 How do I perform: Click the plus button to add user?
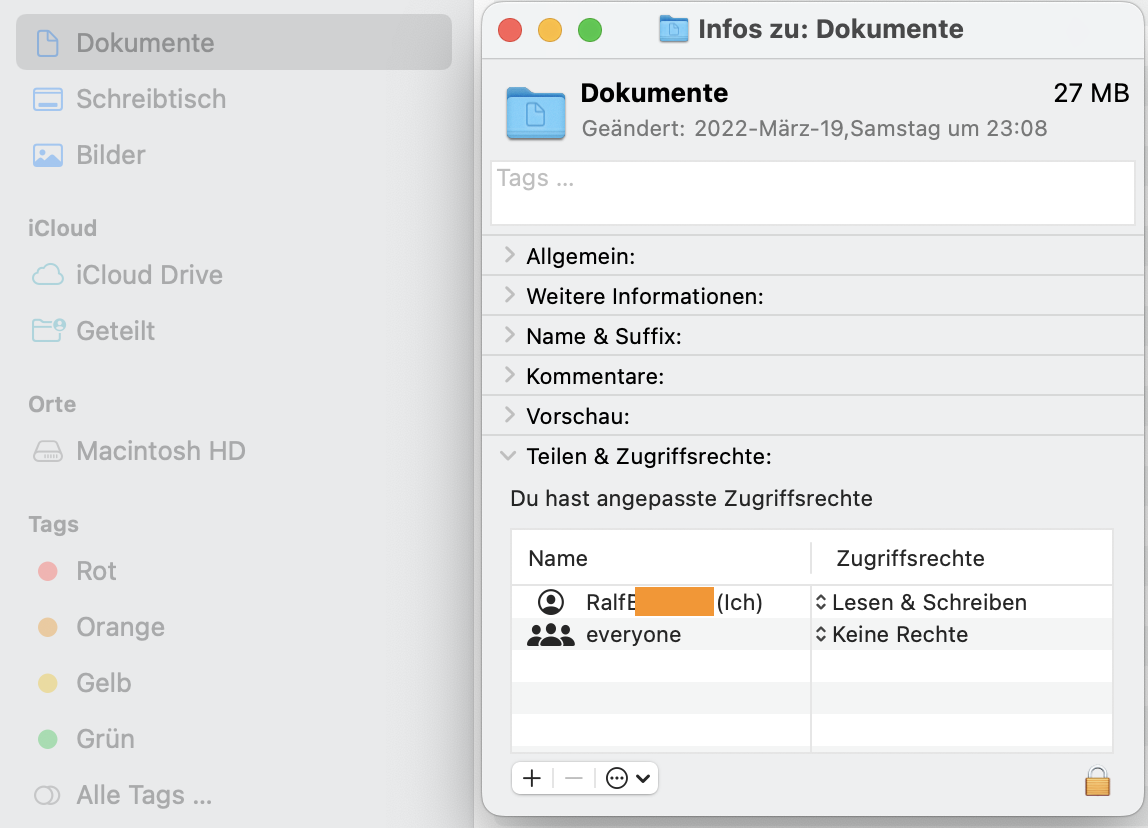click(x=532, y=778)
